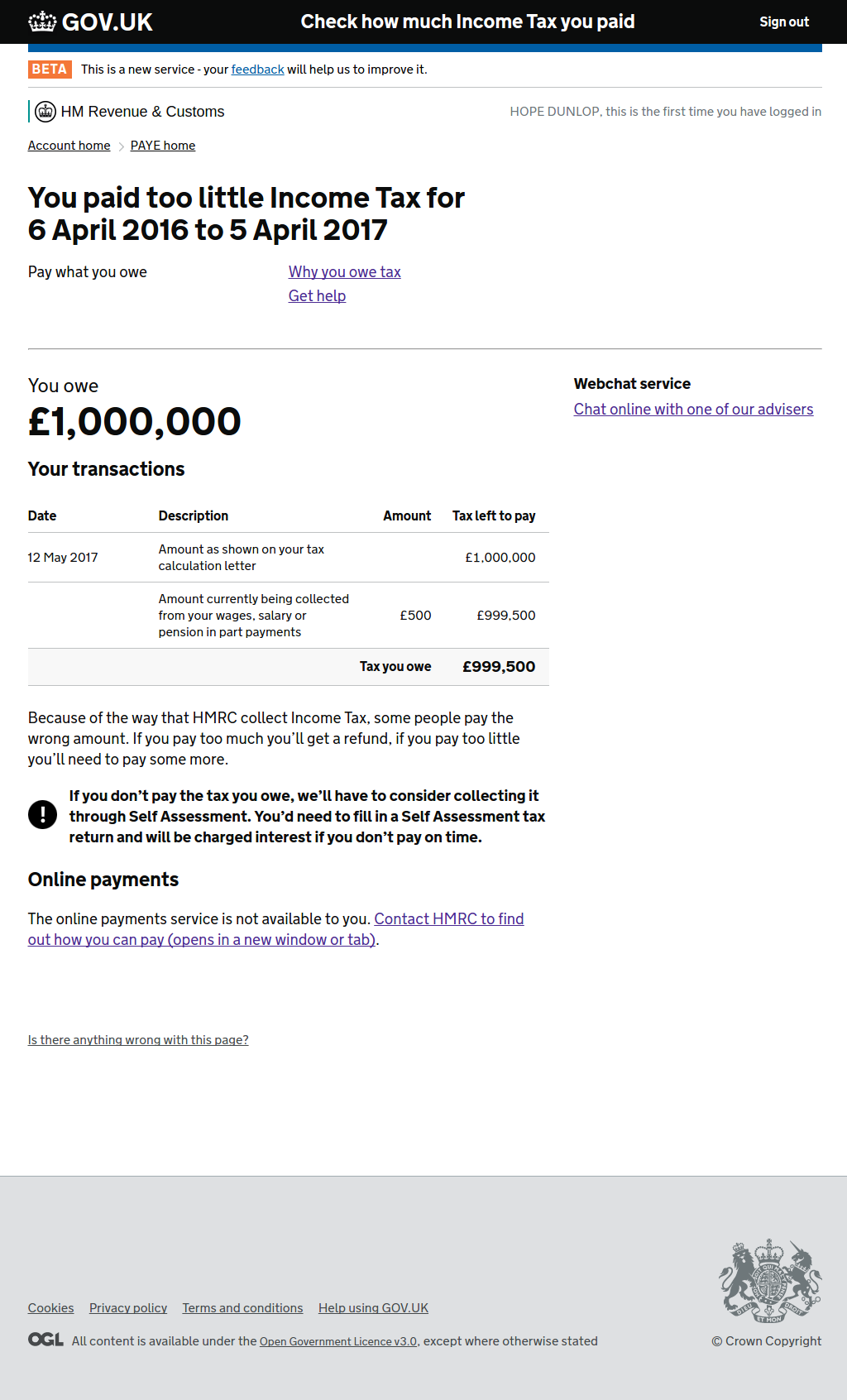Sign out of the account
Viewport: 847px width, 1400px height.
coord(783,22)
